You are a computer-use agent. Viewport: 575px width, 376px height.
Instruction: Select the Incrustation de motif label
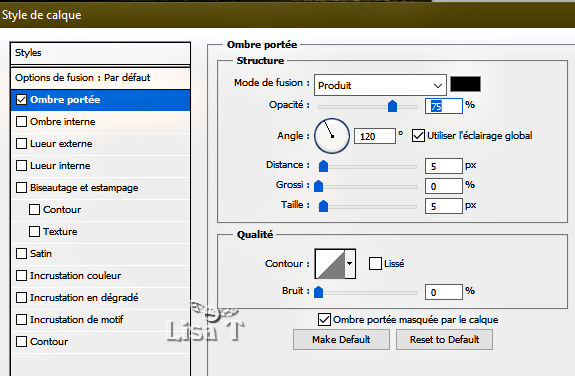coord(77,320)
